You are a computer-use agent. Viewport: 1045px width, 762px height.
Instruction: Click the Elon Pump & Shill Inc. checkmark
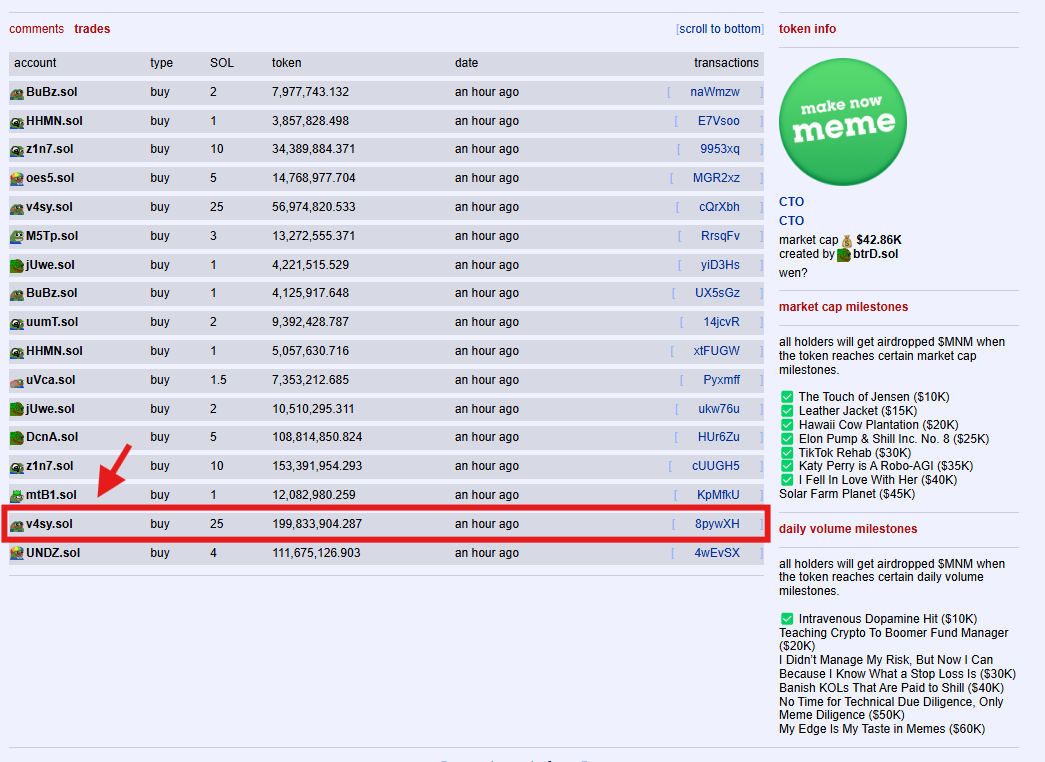[787, 439]
